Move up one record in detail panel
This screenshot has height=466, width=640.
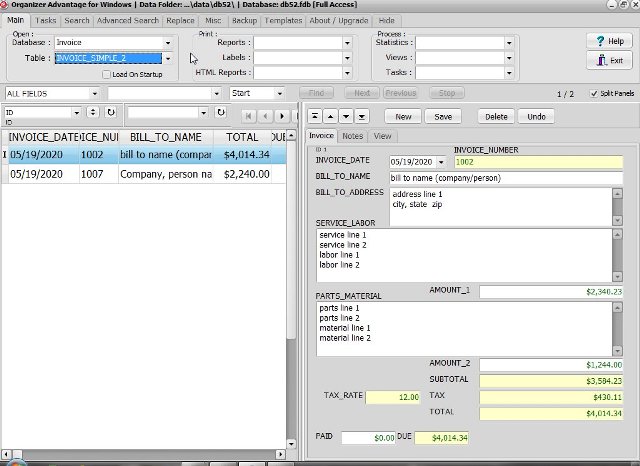click(330, 116)
